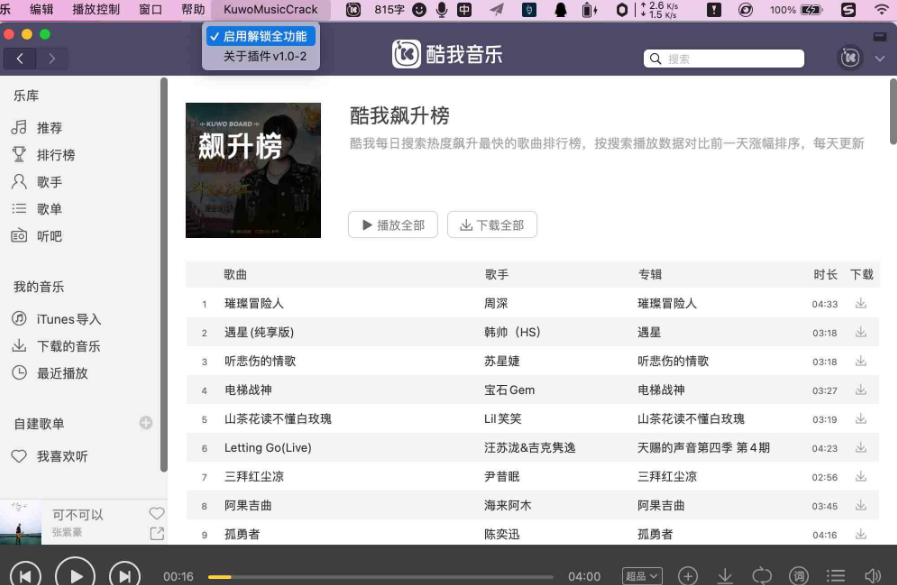This screenshot has height=585, width=897.
Task: Open the 排行榜 rankings page
Action: click(55, 155)
